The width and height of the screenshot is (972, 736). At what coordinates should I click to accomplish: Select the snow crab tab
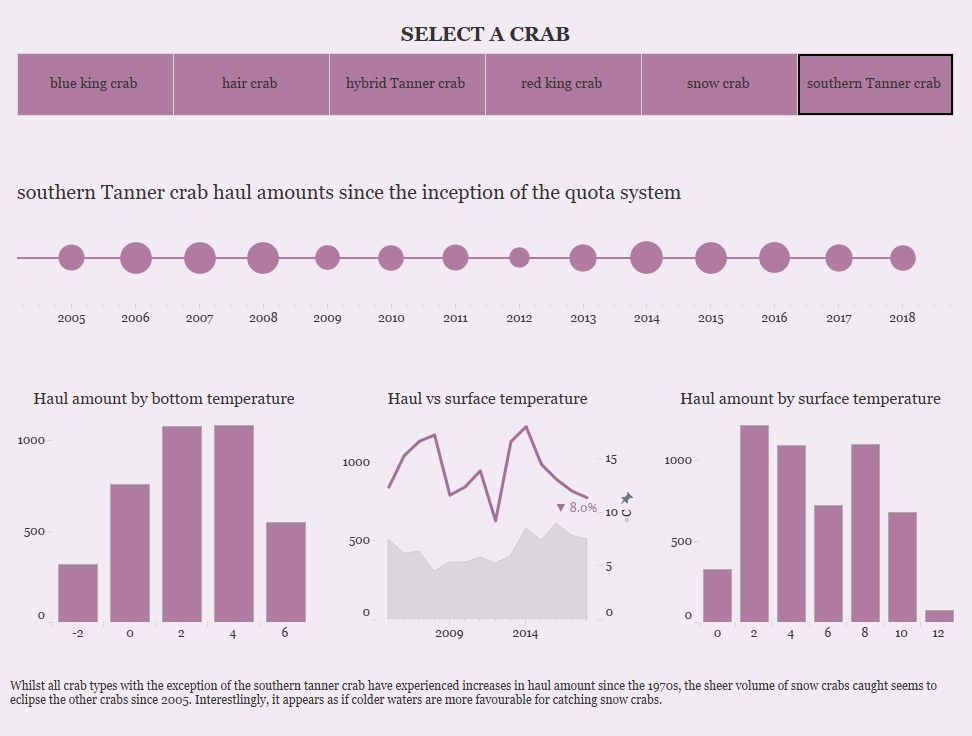719,84
